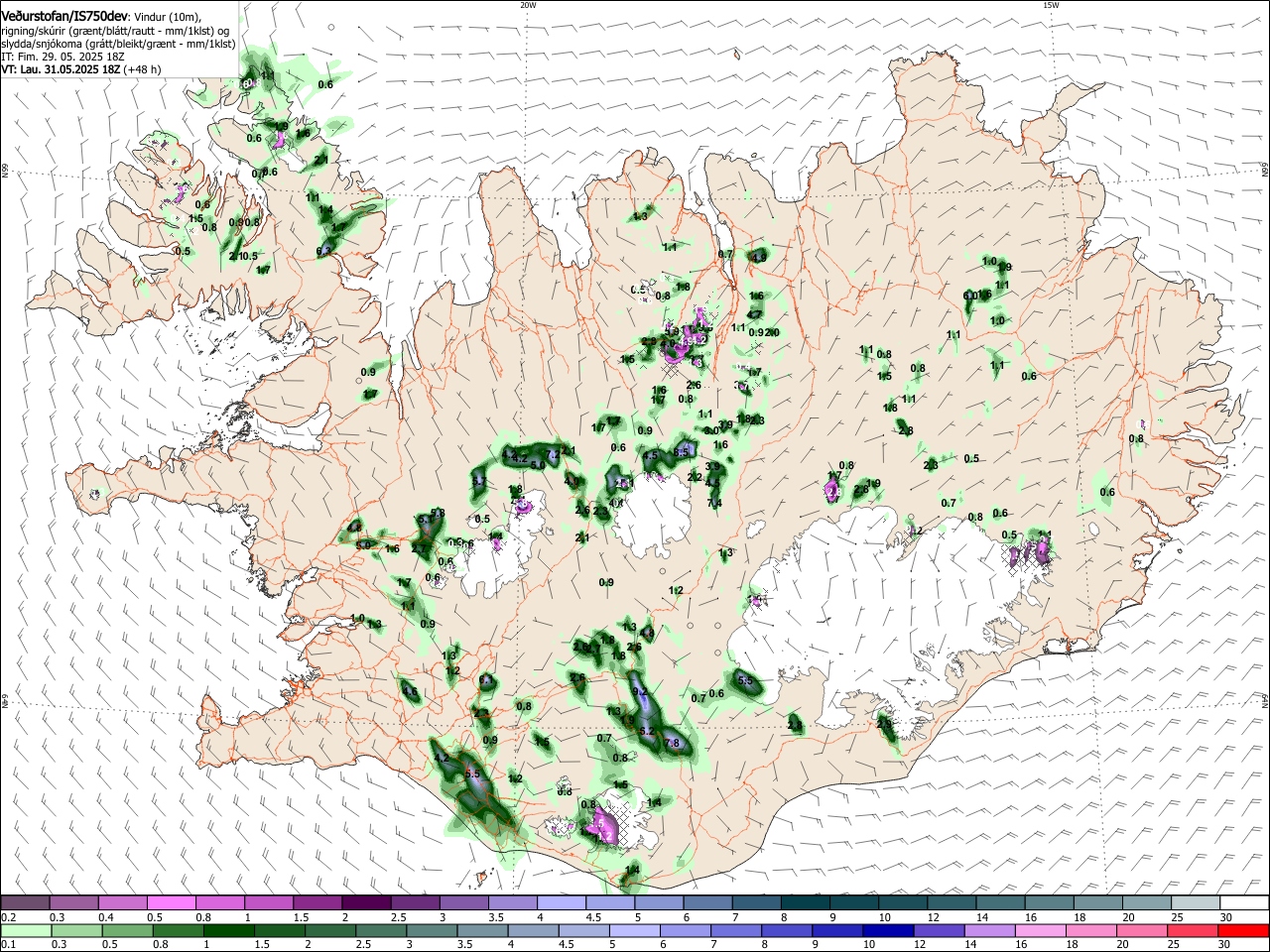Viewport: 1270px width, 952px height.
Task: Click the '4.2' value near southwest coast
Action: 443,758
